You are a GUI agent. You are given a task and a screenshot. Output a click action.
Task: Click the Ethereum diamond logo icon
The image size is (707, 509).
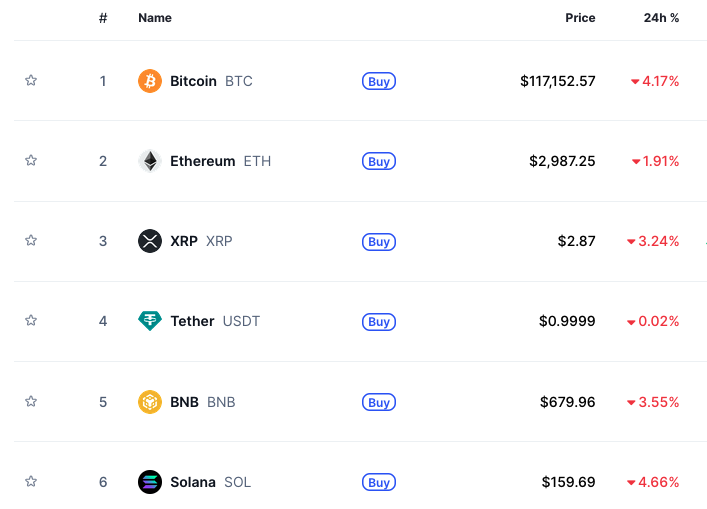pos(150,161)
